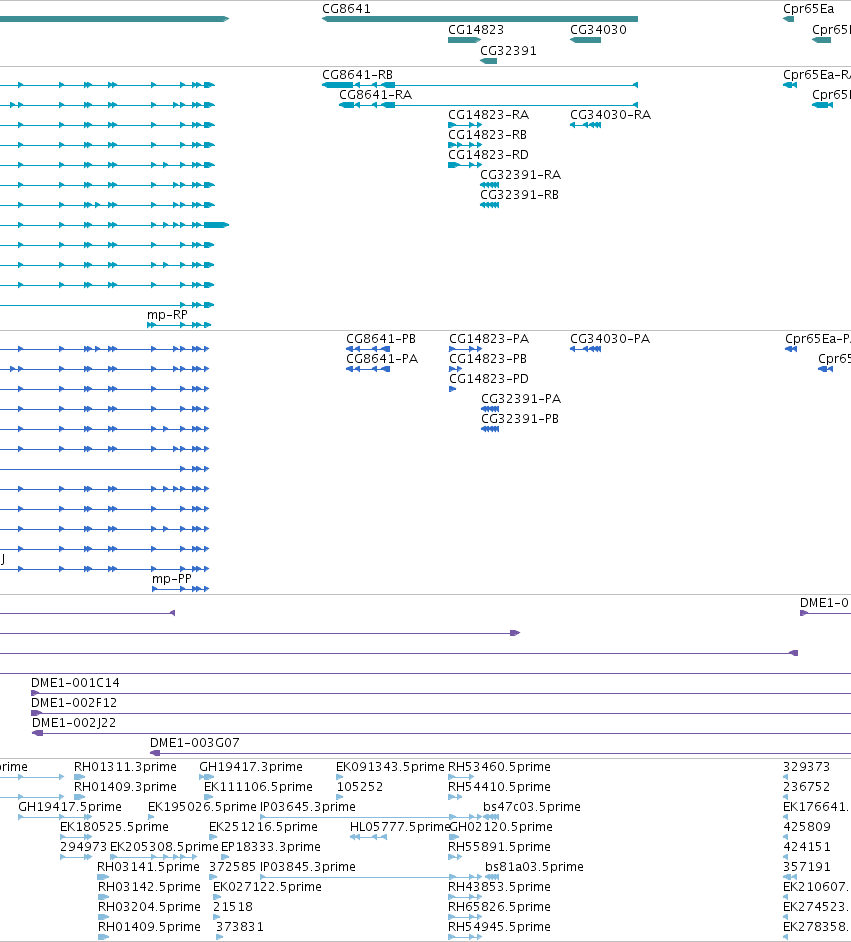Select protein CG34030-PA

coord(610,339)
